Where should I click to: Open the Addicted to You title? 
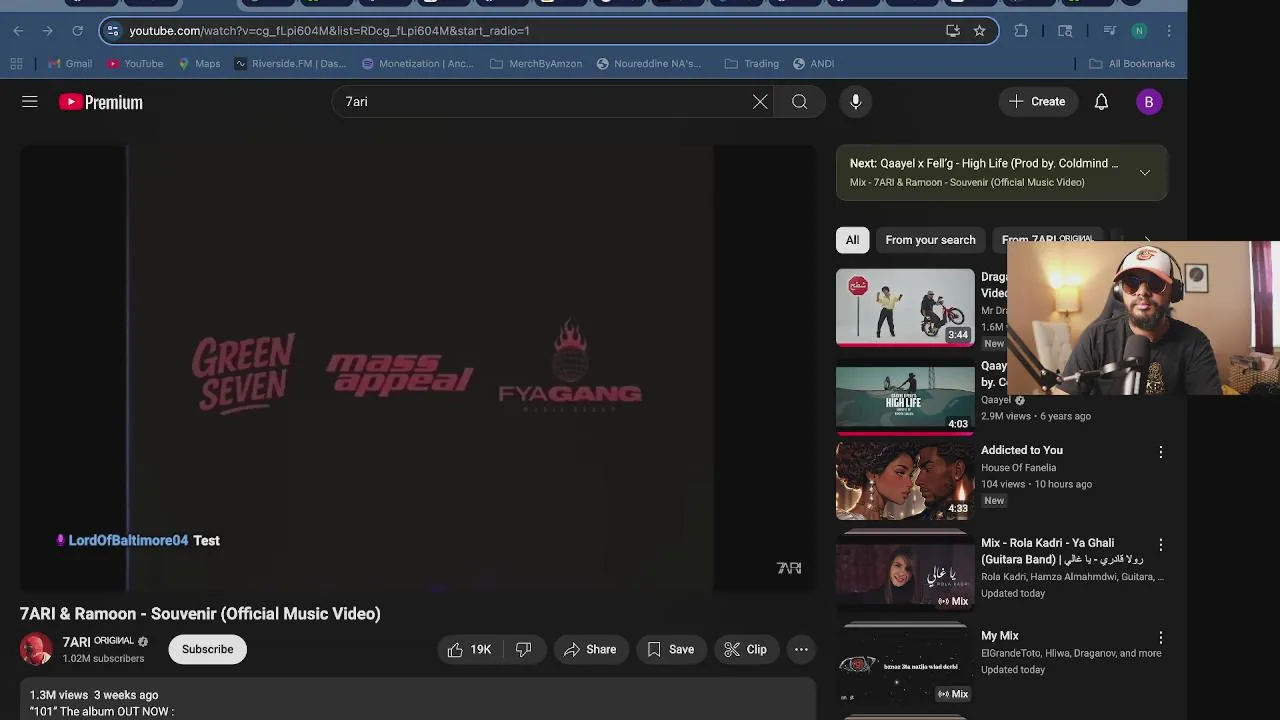pyautogui.click(x=1022, y=451)
